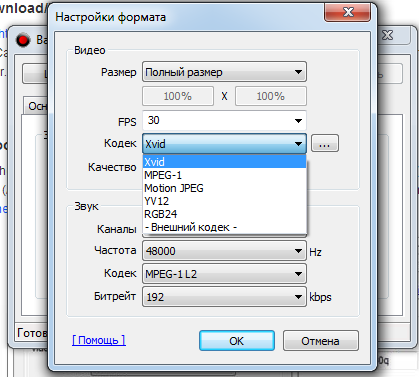Click the height 100% field
This screenshot has height=377, width=419.
[x=270, y=96]
